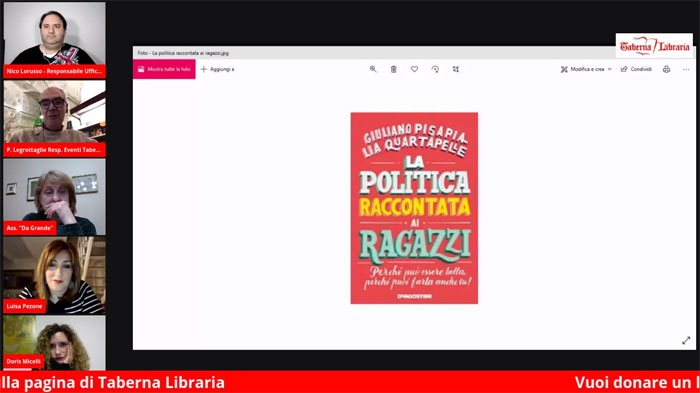Select Nico Lorusso video tile

(x=54, y=40)
